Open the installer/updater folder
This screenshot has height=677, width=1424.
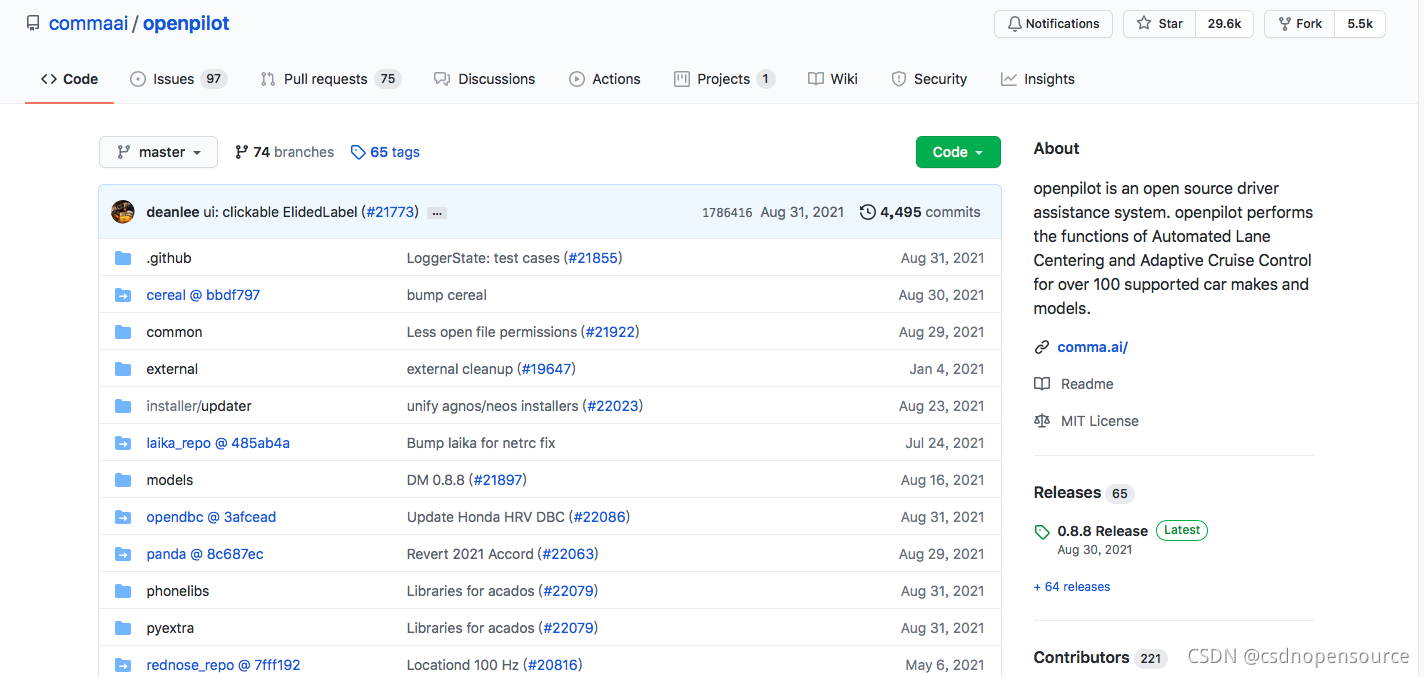[199, 406]
